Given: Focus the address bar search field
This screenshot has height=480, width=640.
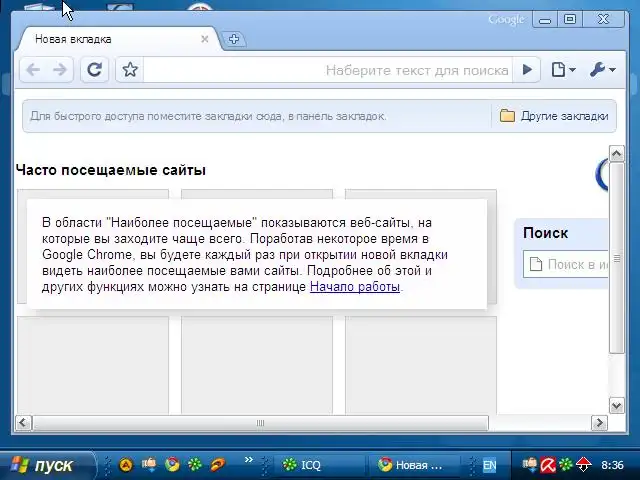Looking at the screenshot, I should (x=328, y=70).
